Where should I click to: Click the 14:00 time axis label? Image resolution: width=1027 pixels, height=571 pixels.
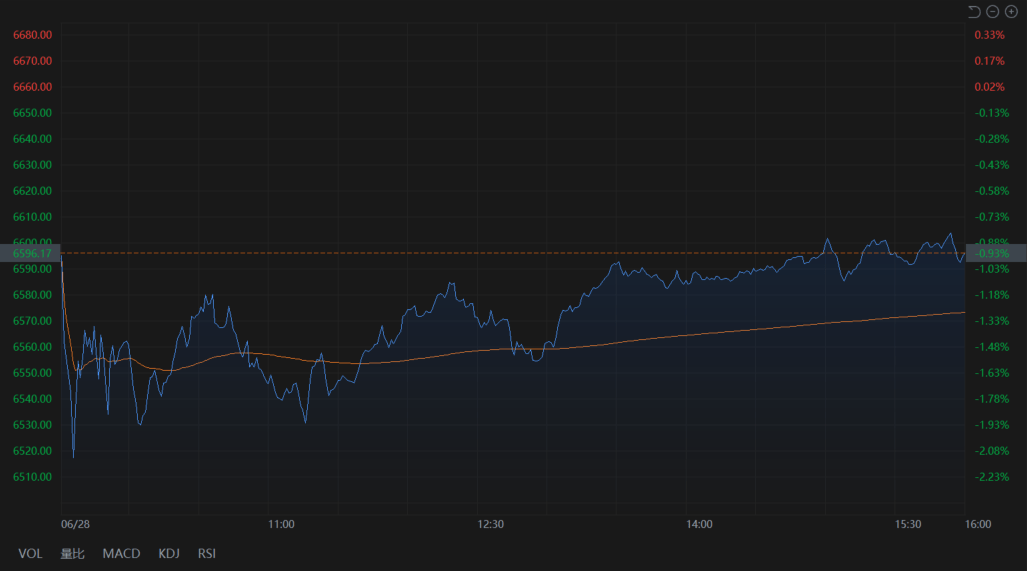699,525
